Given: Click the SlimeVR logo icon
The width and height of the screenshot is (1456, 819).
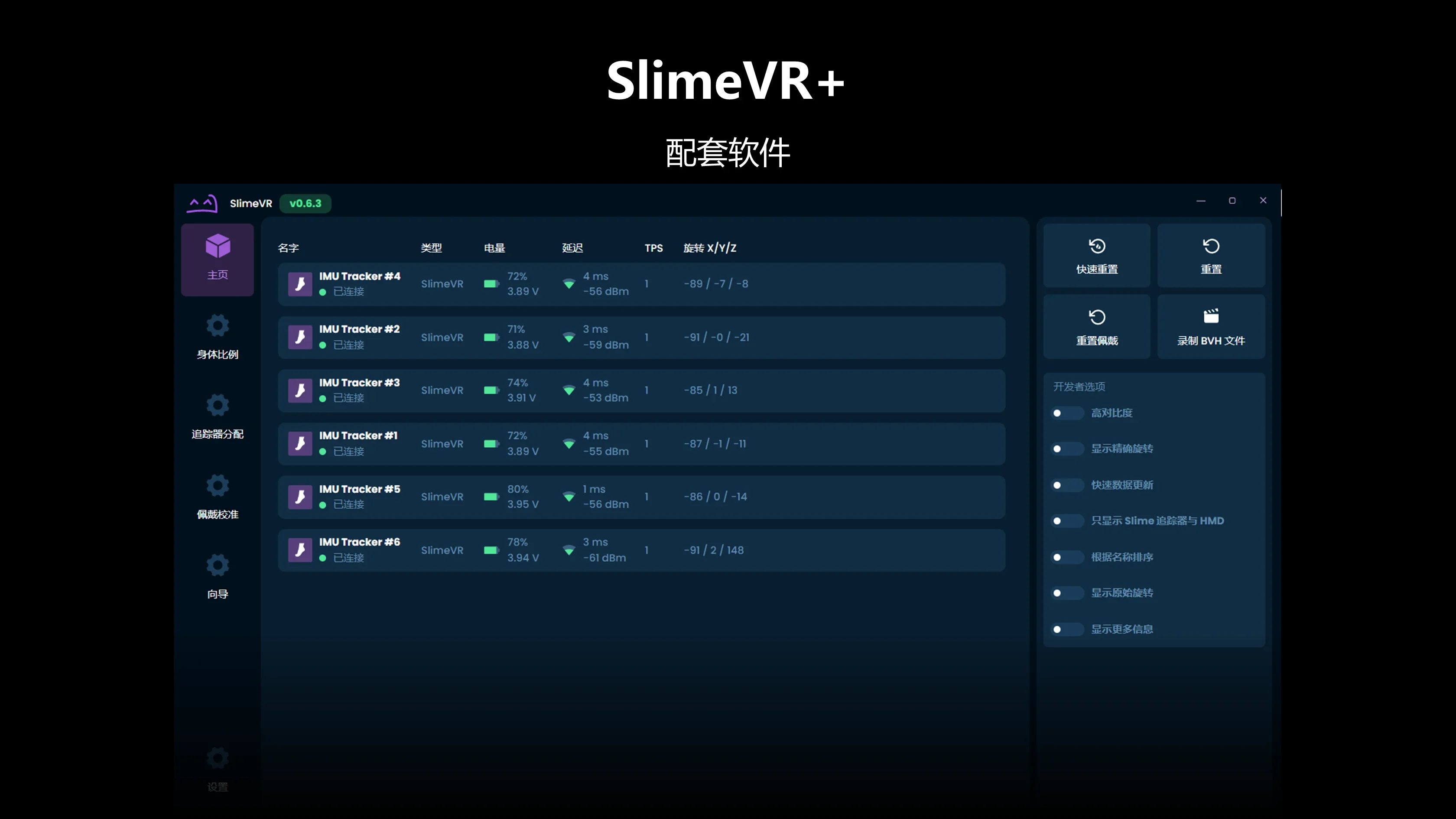Looking at the screenshot, I should pyautogui.click(x=202, y=204).
